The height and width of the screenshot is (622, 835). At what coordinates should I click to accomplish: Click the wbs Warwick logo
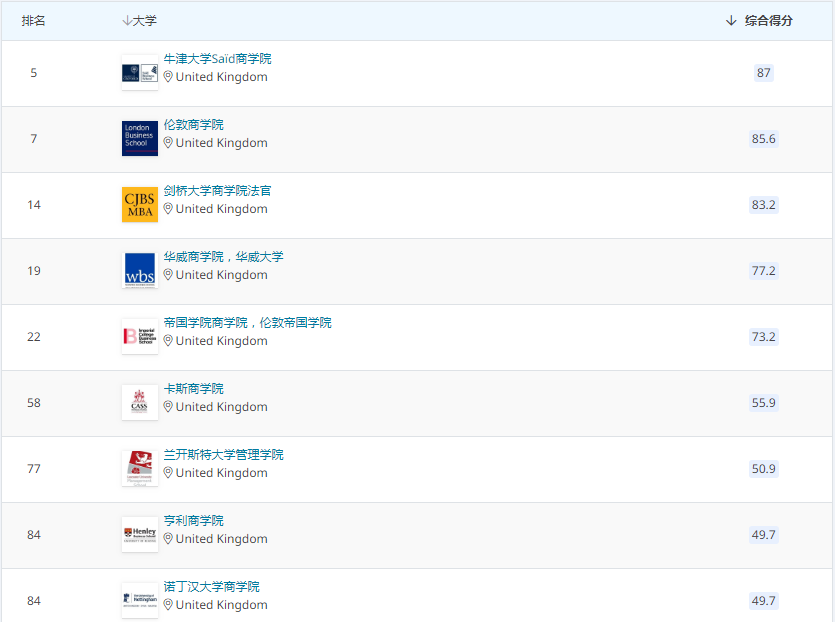click(x=140, y=271)
